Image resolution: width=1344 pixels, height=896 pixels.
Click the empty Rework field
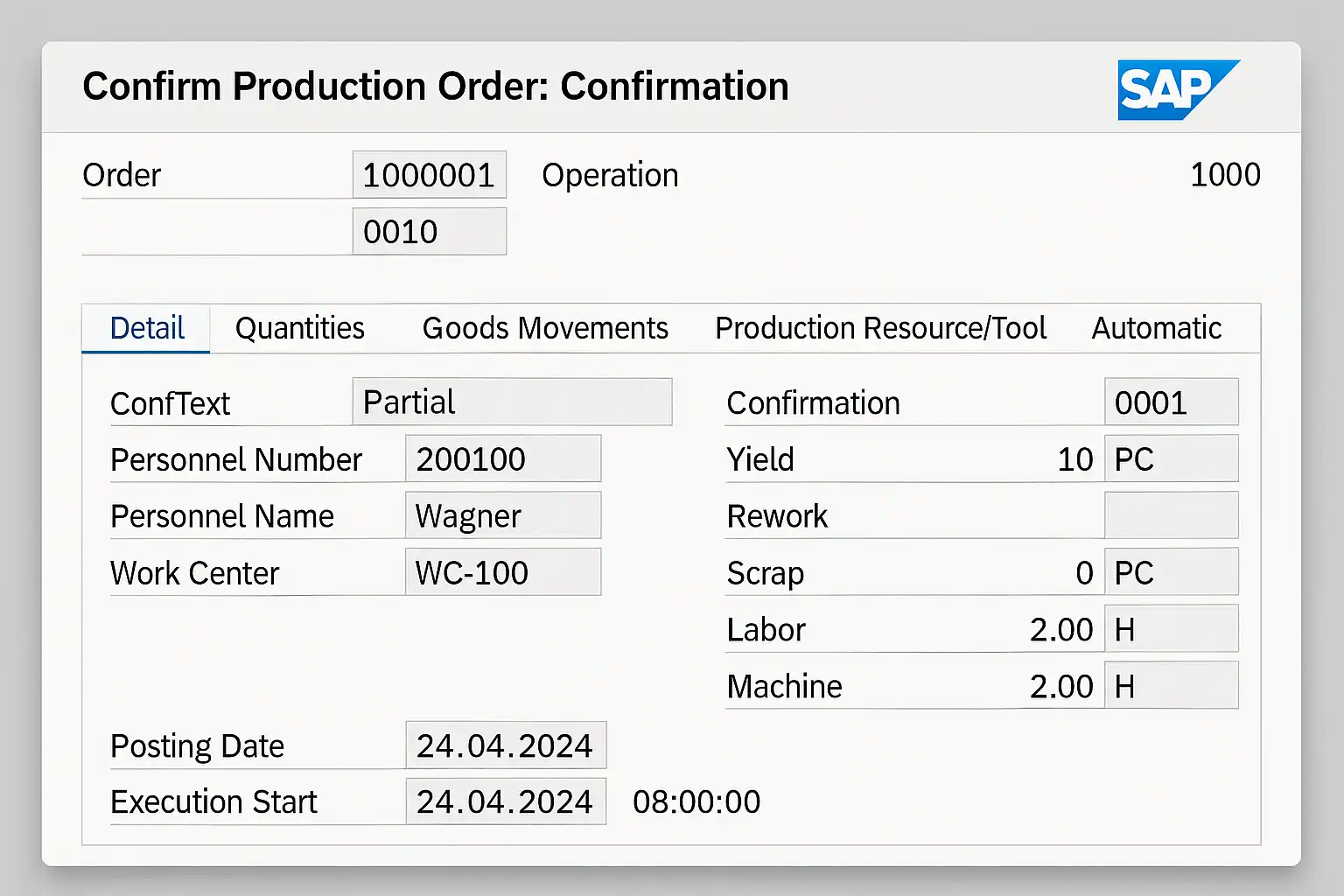click(x=1171, y=515)
